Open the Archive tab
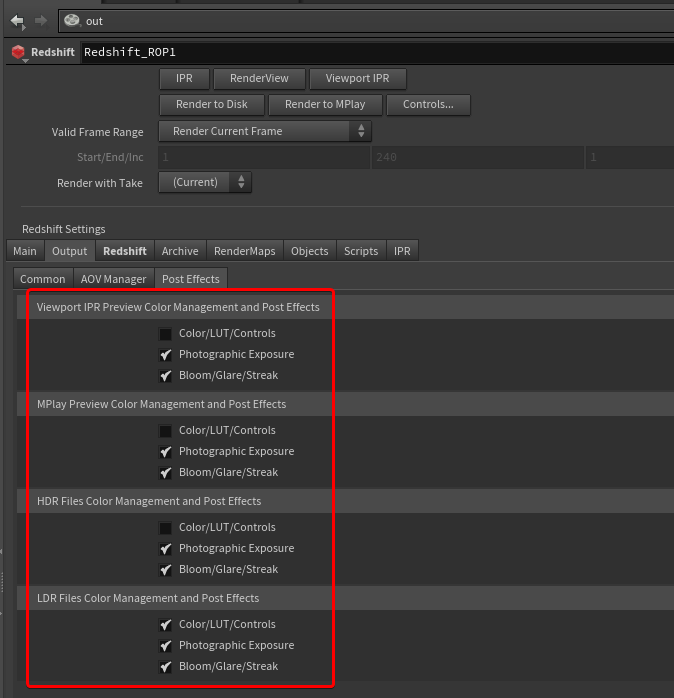 coord(180,251)
